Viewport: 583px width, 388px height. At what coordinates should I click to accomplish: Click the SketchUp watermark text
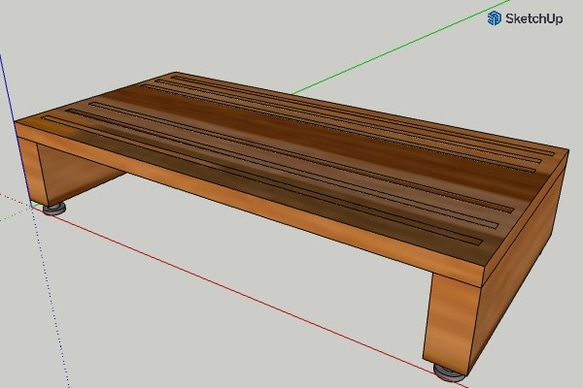[534, 18]
